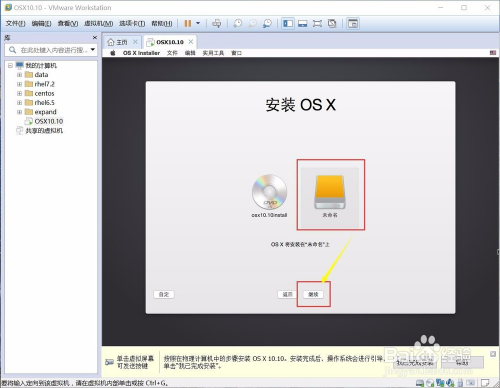Viewport: 500px width, 388px height.
Task: Expand the rhel6.5 folder node
Action: tap(19, 103)
